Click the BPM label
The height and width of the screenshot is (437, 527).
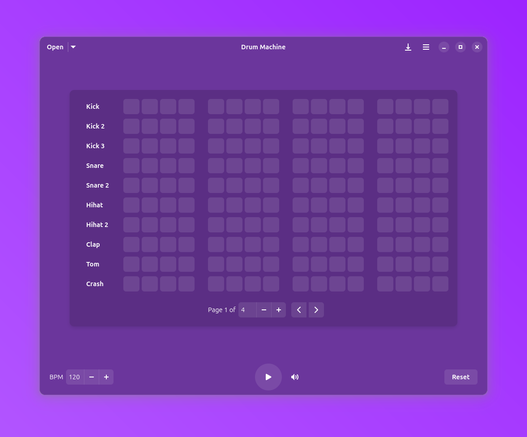pos(56,377)
